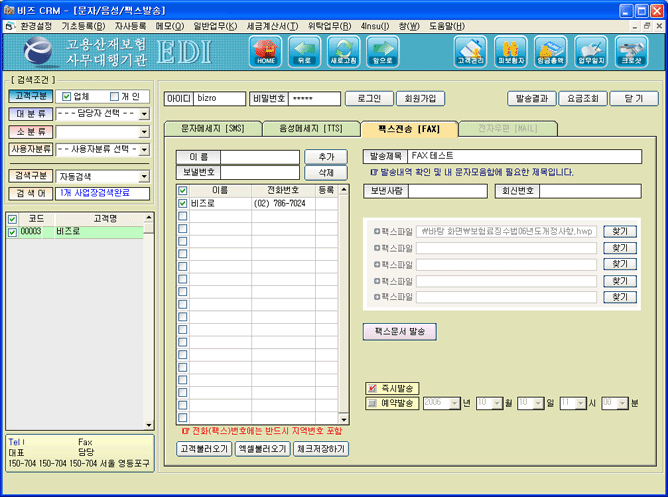Image resolution: width=668 pixels, height=497 pixels.
Task: Open the reservation hour dropdown
Action: click(580, 403)
